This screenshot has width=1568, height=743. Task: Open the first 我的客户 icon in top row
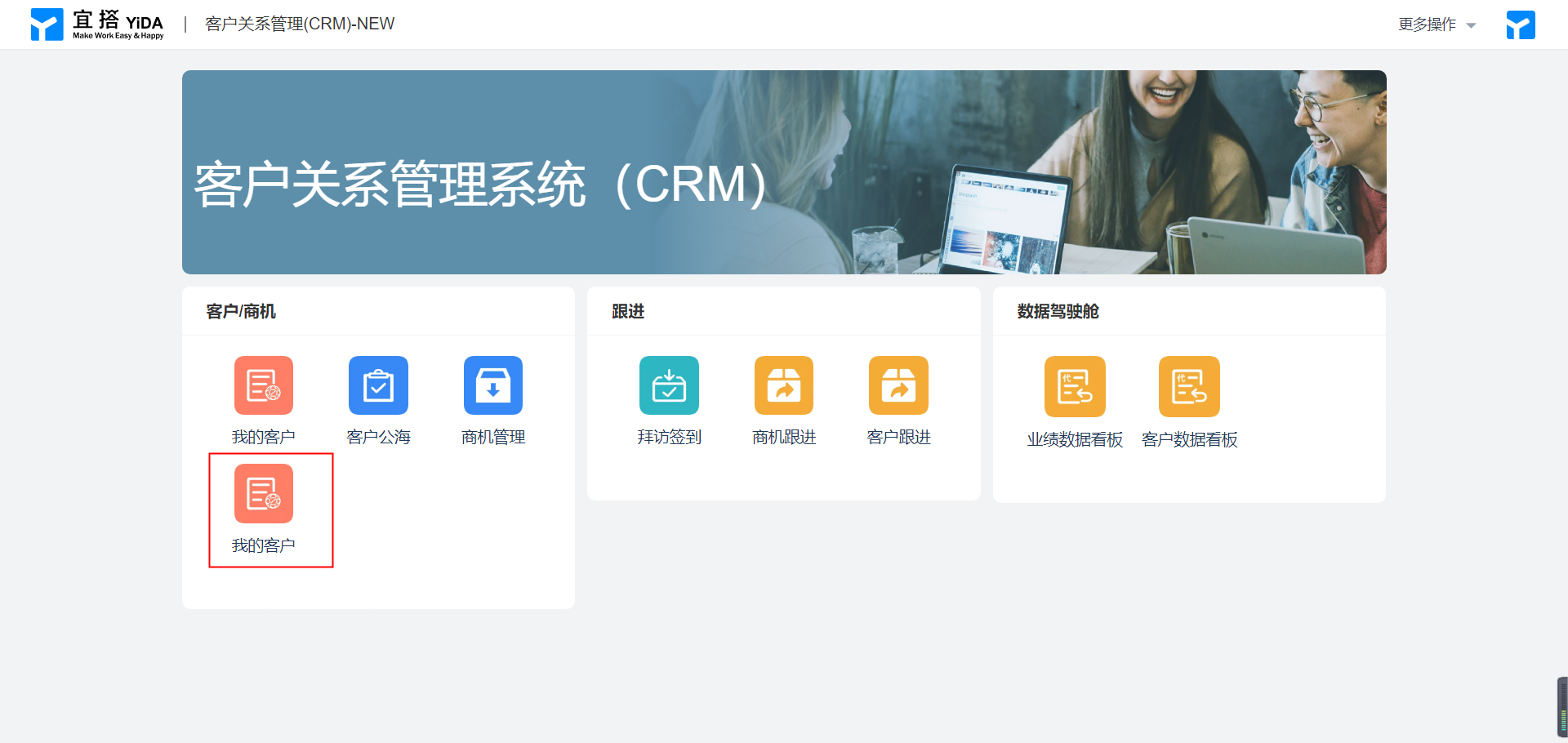click(x=263, y=385)
